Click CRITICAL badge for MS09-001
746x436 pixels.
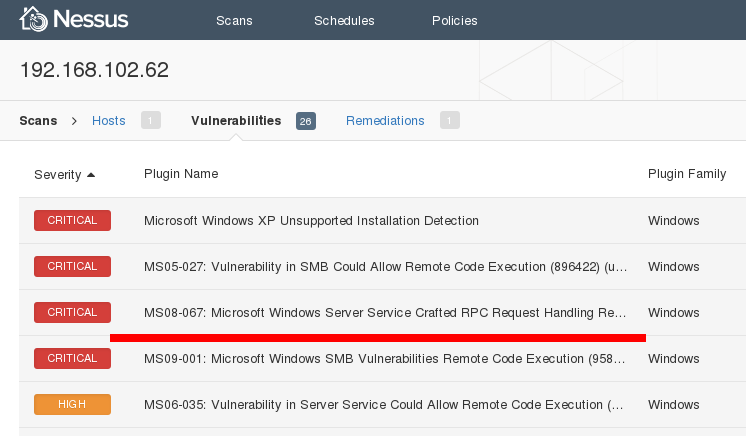point(72,358)
